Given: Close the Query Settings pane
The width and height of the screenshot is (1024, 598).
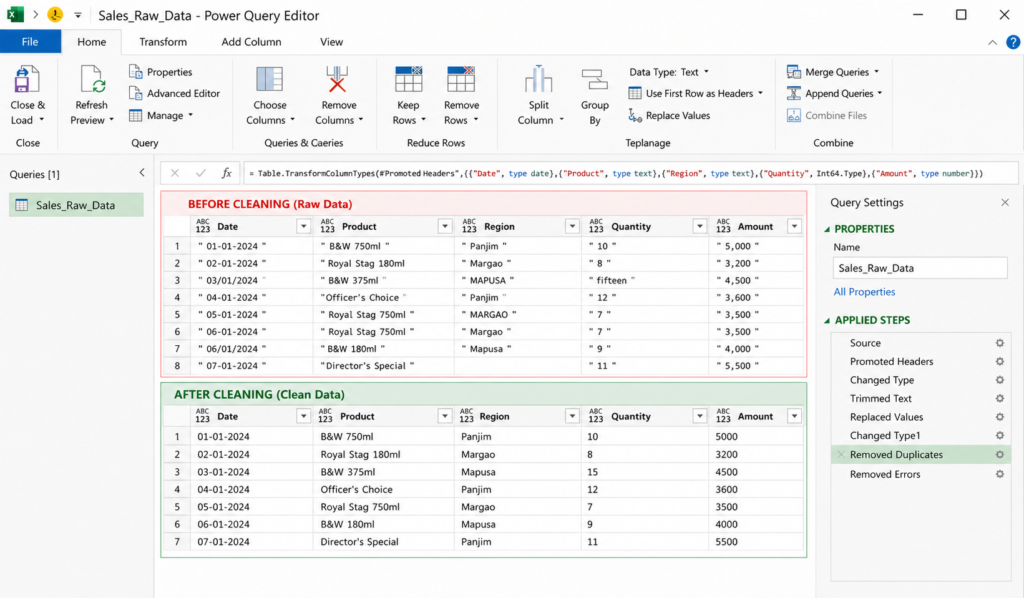Looking at the screenshot, I should pos(1005,202).
